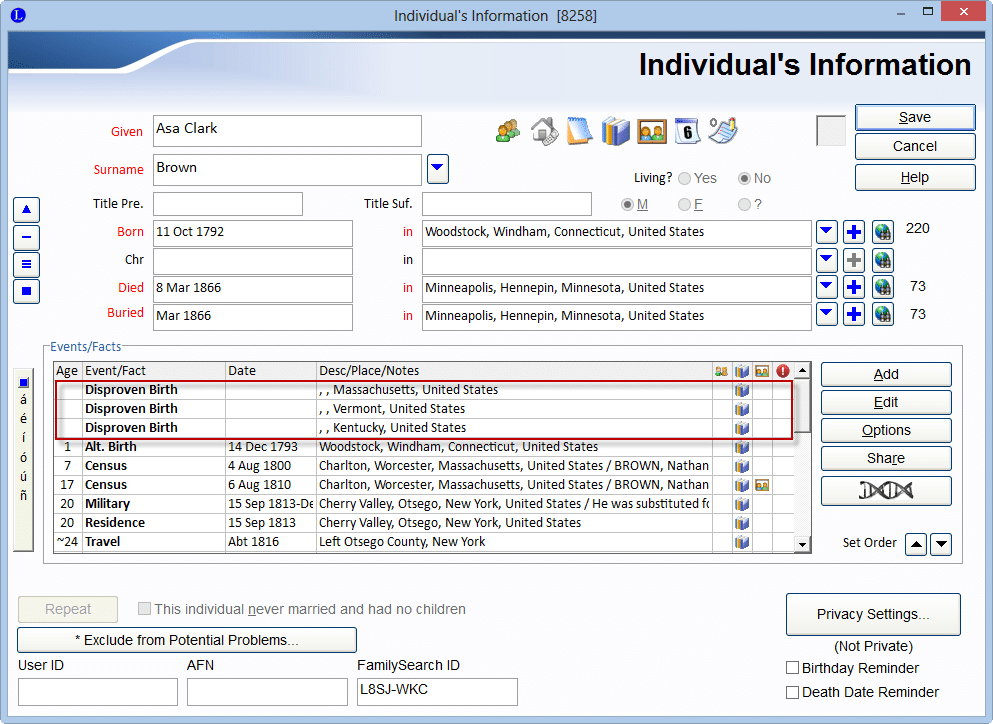
Task: Open the Born place dropdown arrow
Action: pyautogui.click(x=826, y=232)
